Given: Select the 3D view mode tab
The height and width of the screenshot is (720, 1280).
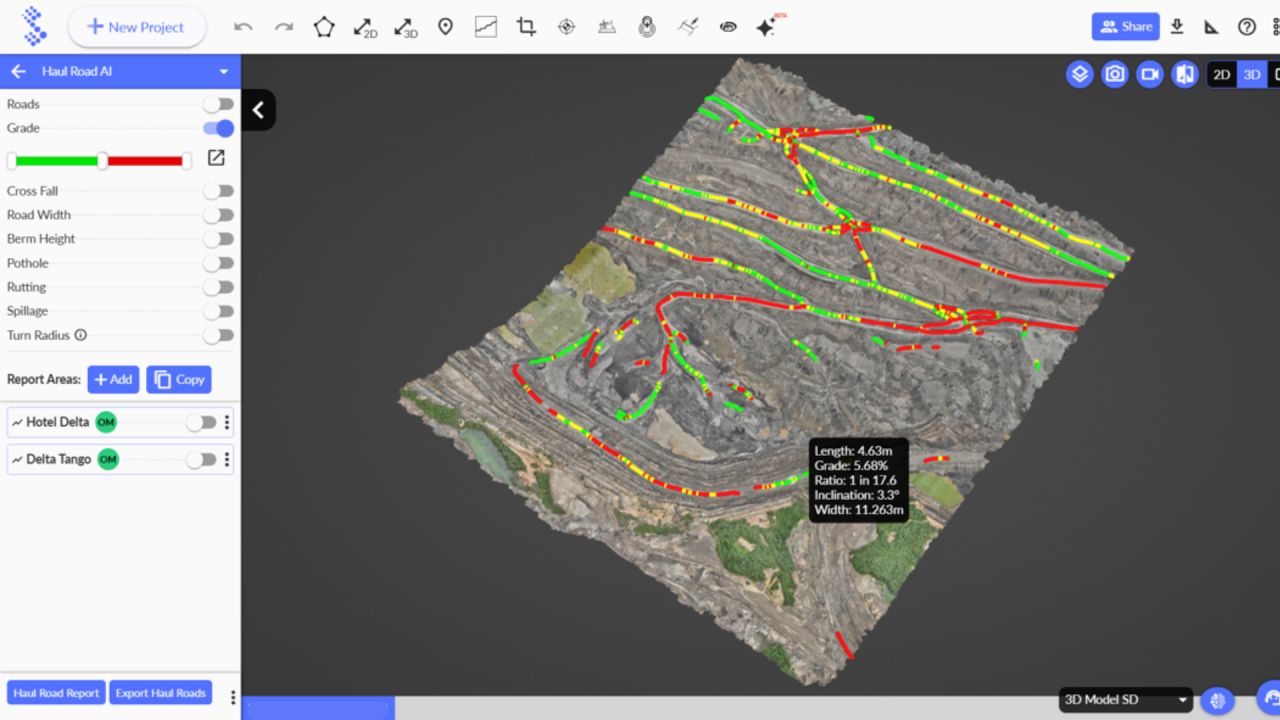Looking at the screenshot, I should click(x=1251, y=75).
